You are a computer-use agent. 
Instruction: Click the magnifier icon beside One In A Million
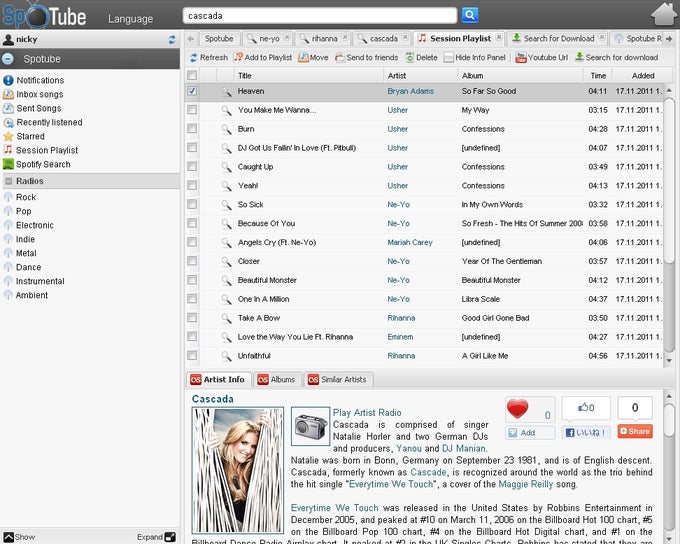(226, 299)
